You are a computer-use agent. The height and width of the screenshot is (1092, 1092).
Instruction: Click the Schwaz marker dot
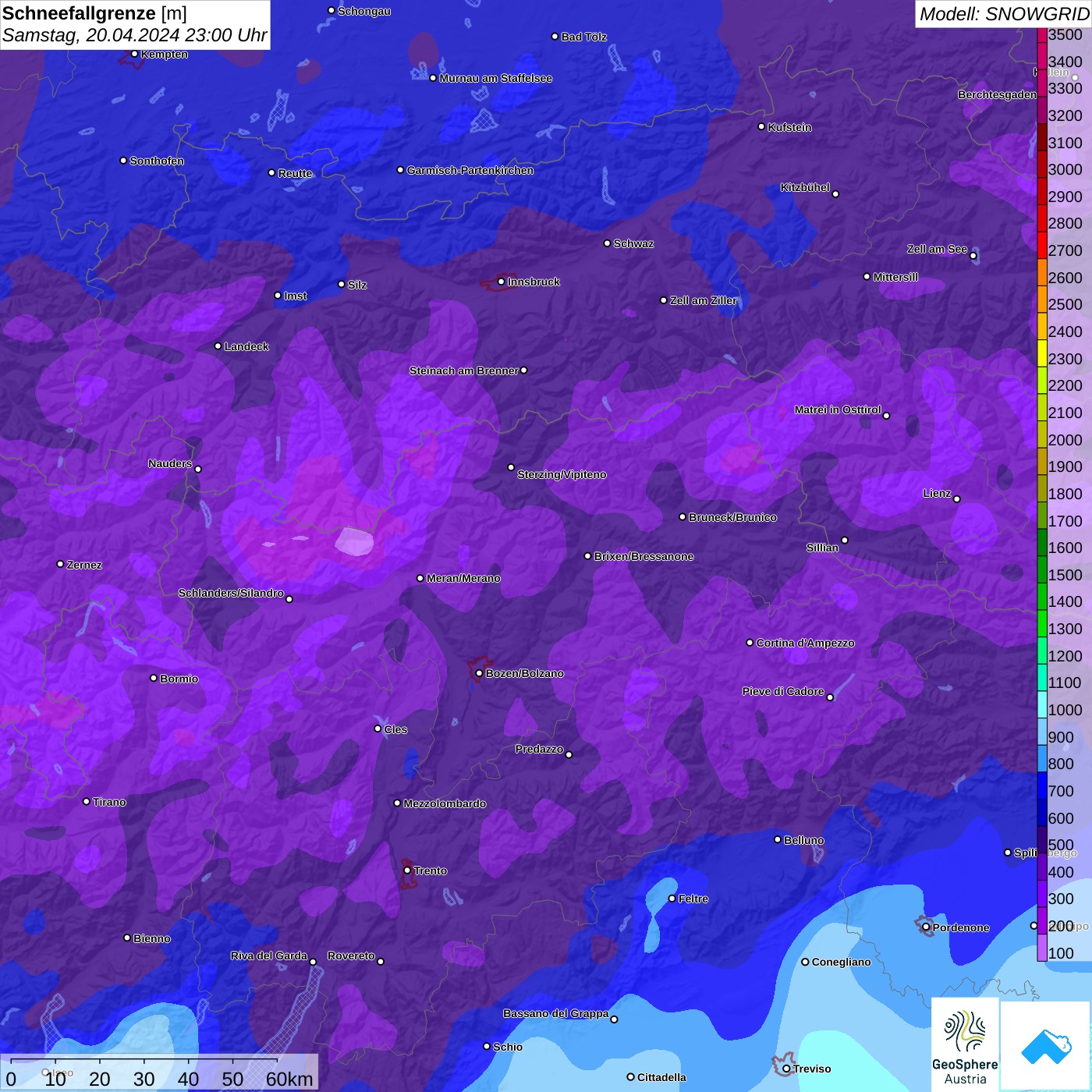click(608, 243)
